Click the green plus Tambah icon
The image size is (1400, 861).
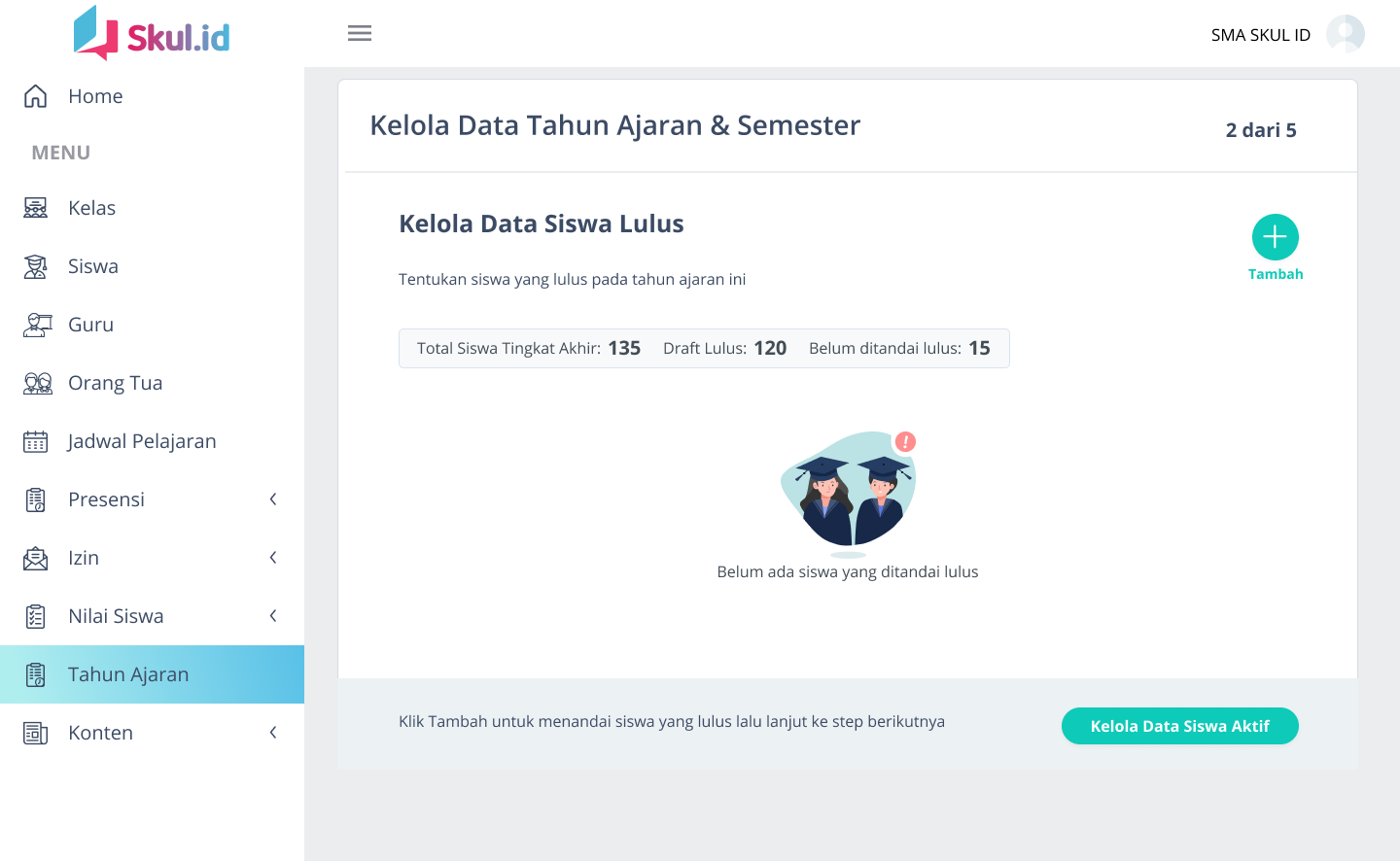(x=1275, y=237)
